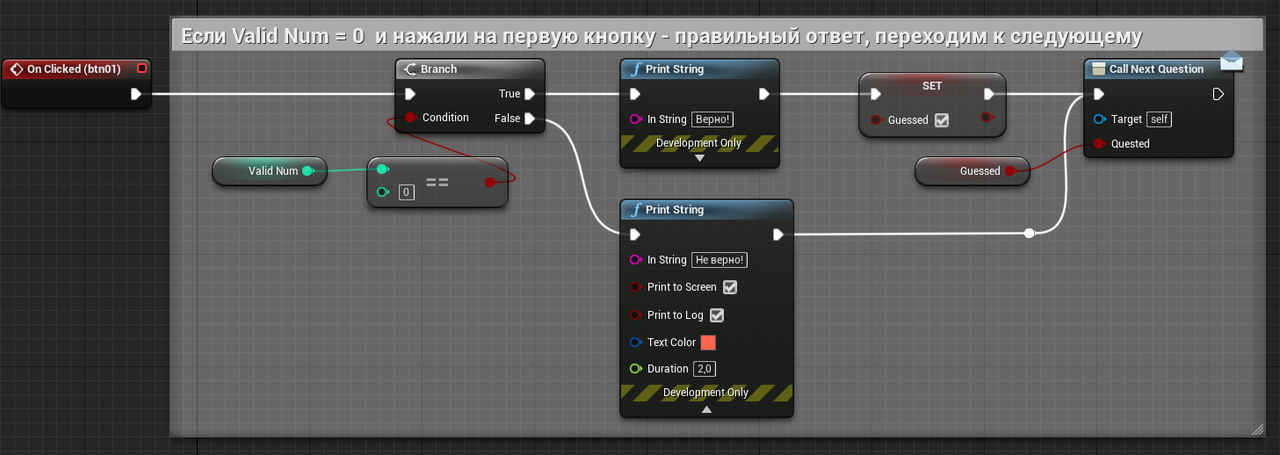1280x455 pixels.
Task: Click the equals node's lower input pin
Action: click(x=382, y=192)
